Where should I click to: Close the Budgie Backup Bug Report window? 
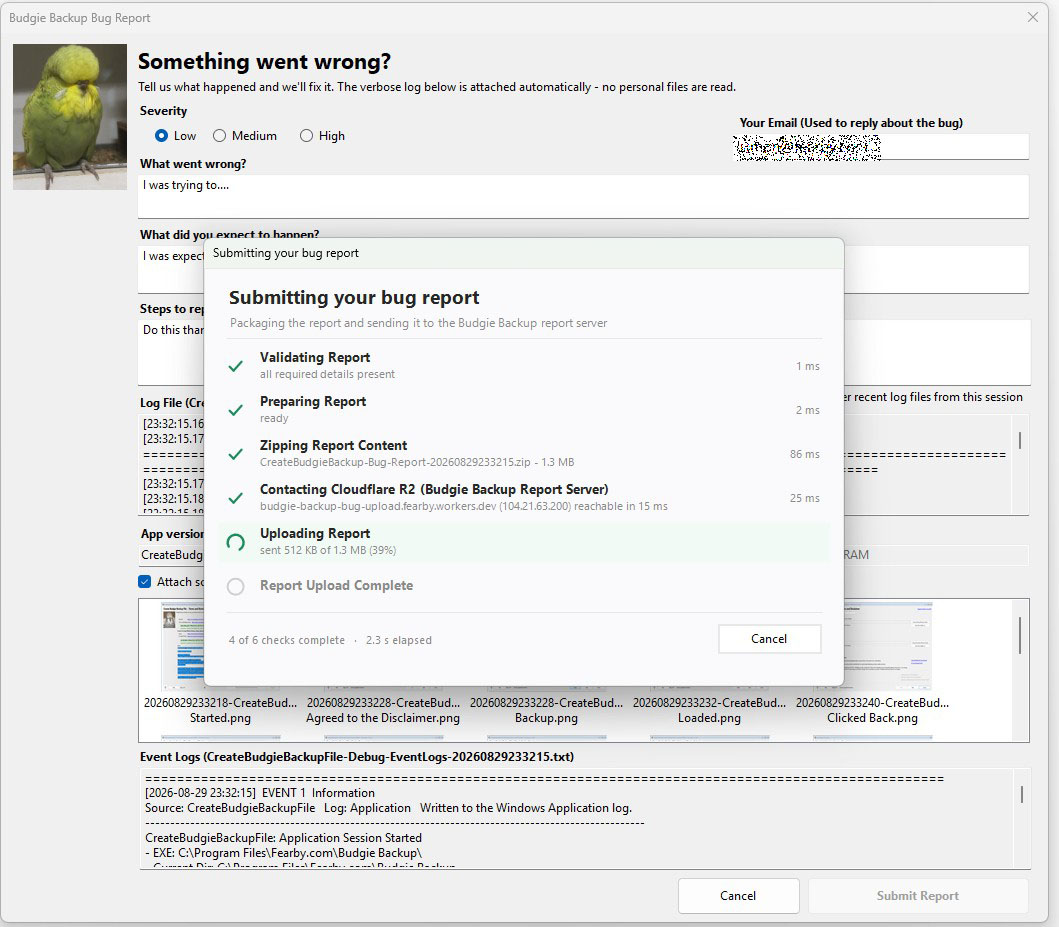pos(1033,17)
